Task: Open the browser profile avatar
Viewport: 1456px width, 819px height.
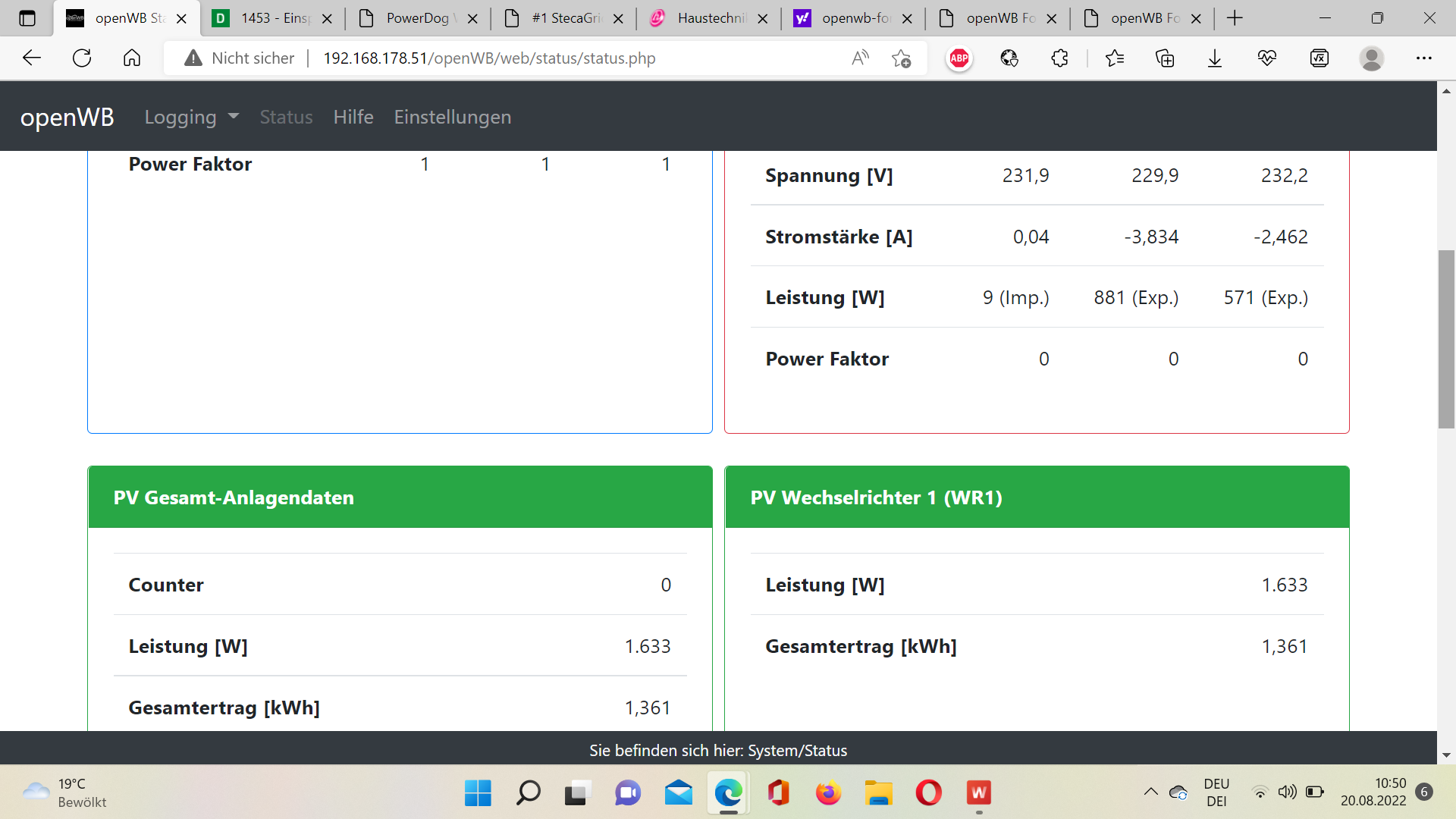Action: 1371,58
